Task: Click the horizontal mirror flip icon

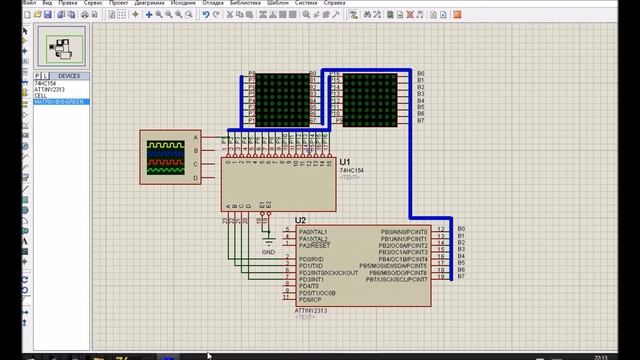Action: coord(25,312)
